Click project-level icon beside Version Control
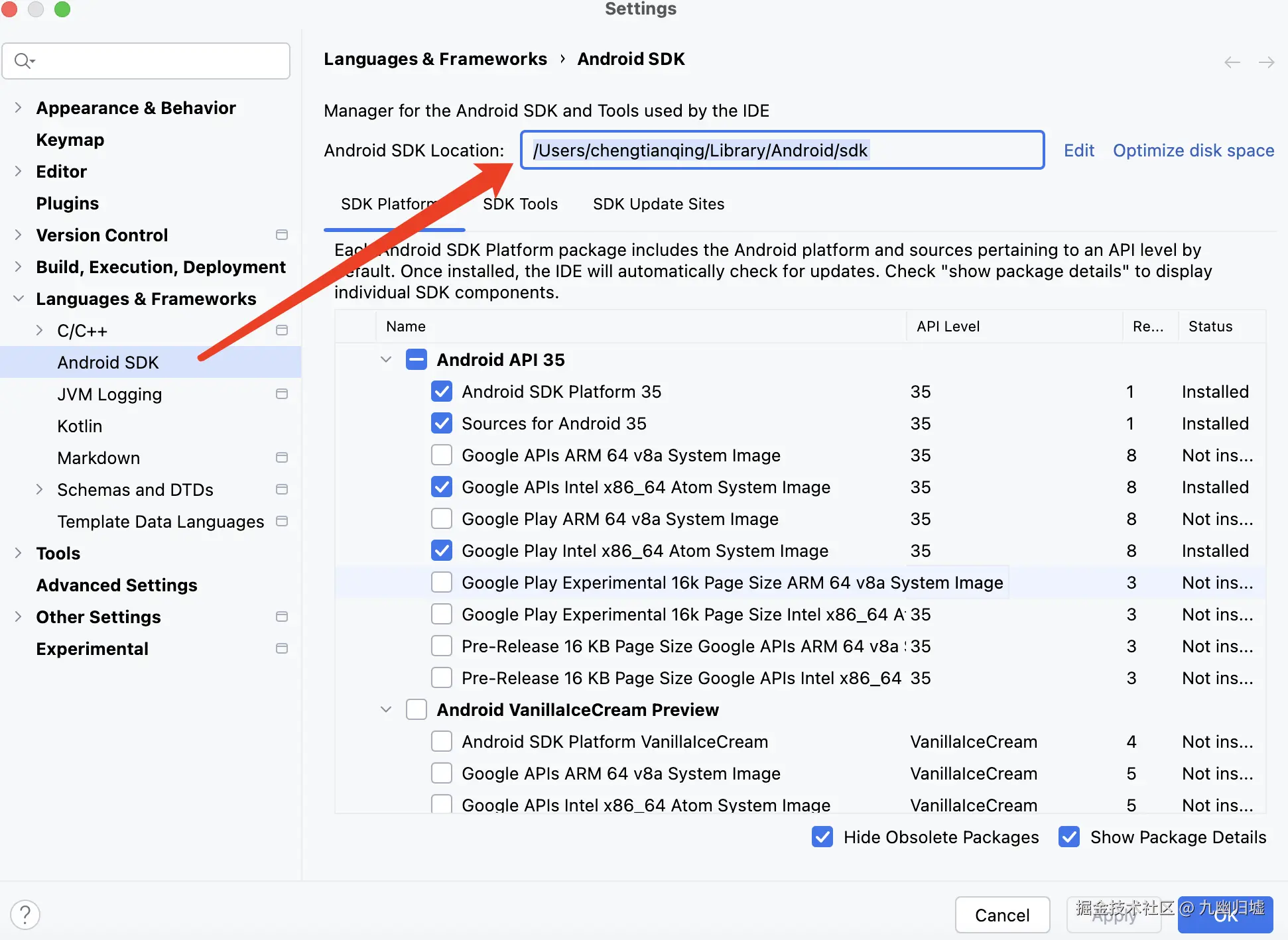This screenshot has height=940, width=1288. (282, 235)
